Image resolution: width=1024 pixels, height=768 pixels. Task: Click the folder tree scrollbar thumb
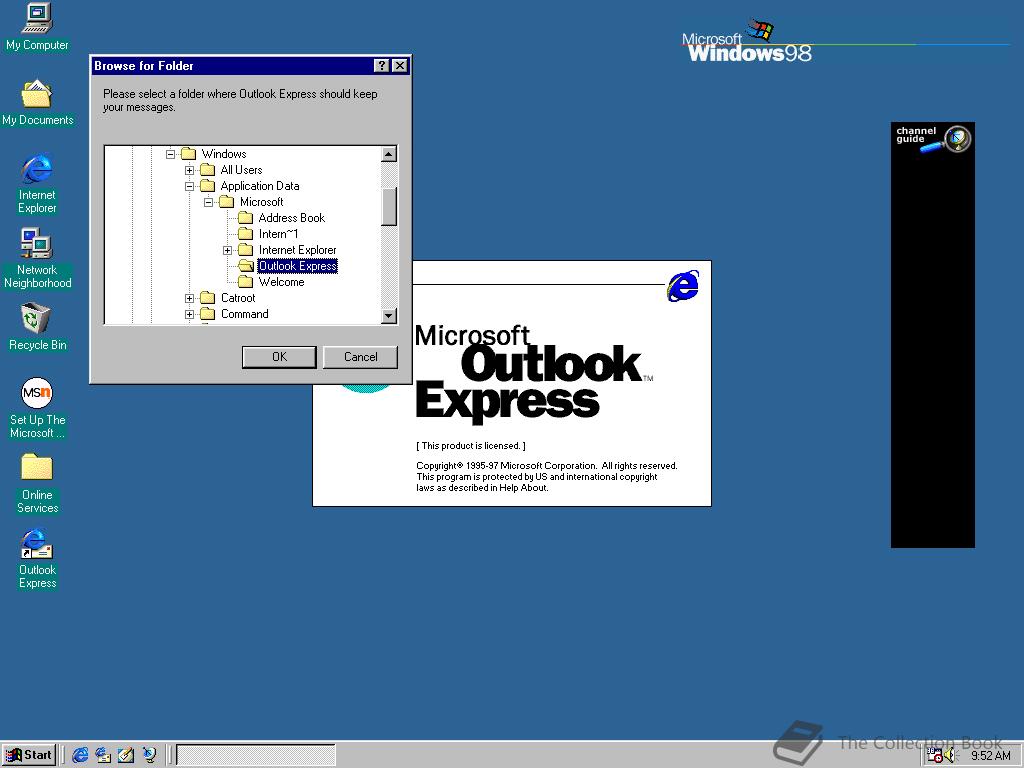coord(389,206)
